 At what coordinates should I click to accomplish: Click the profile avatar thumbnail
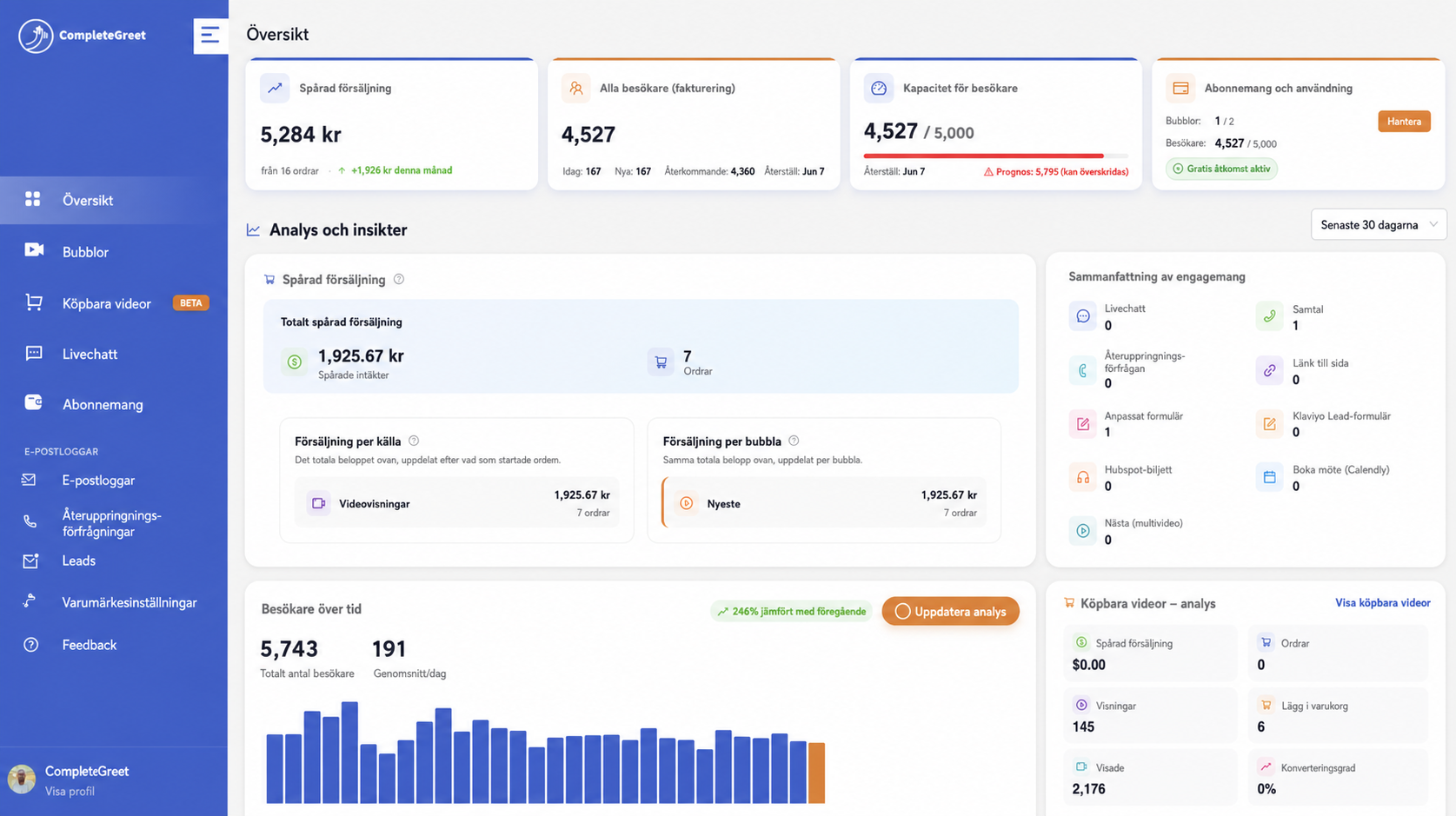[22, 780]
